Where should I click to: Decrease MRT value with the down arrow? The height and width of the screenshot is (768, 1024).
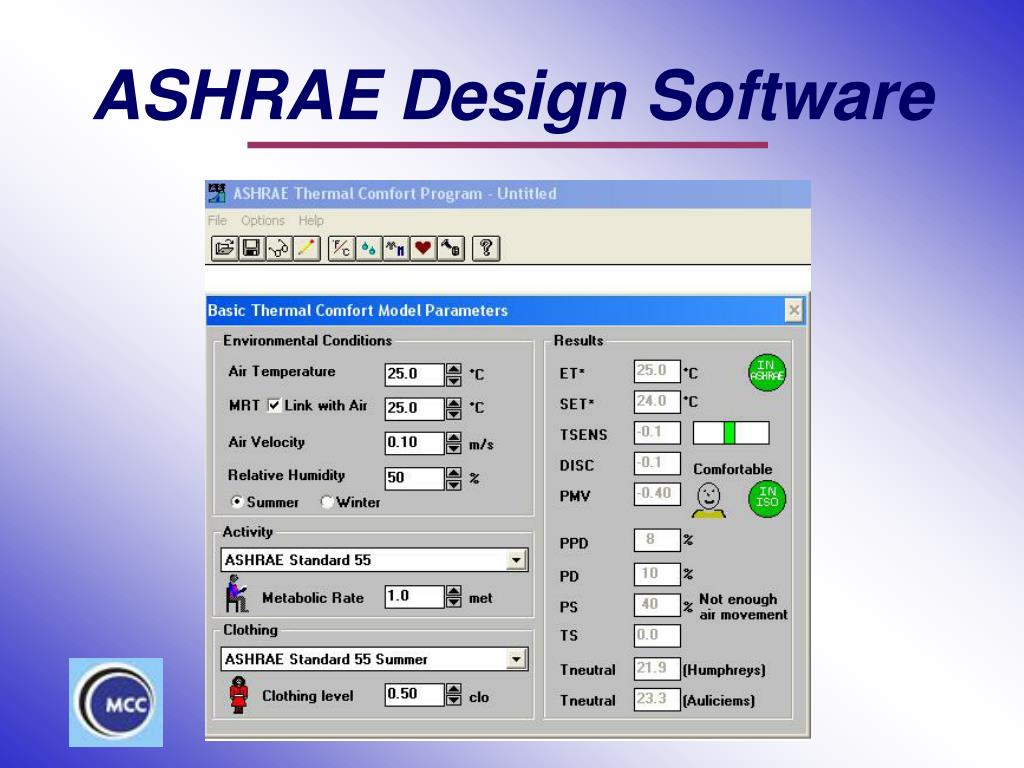pyautogui.click(x=453, y=414)
